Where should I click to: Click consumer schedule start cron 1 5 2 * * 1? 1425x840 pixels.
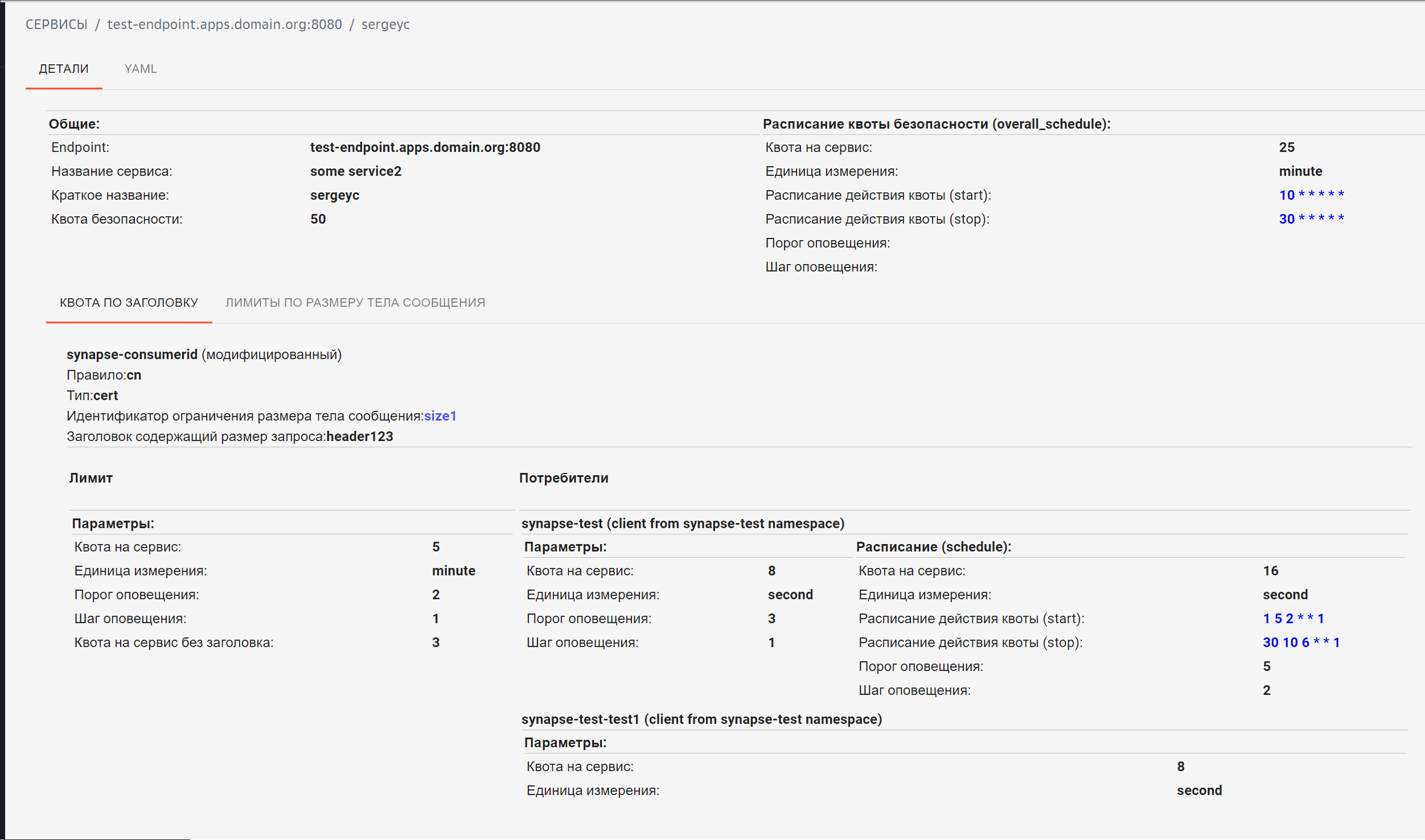click(1293, 619)
